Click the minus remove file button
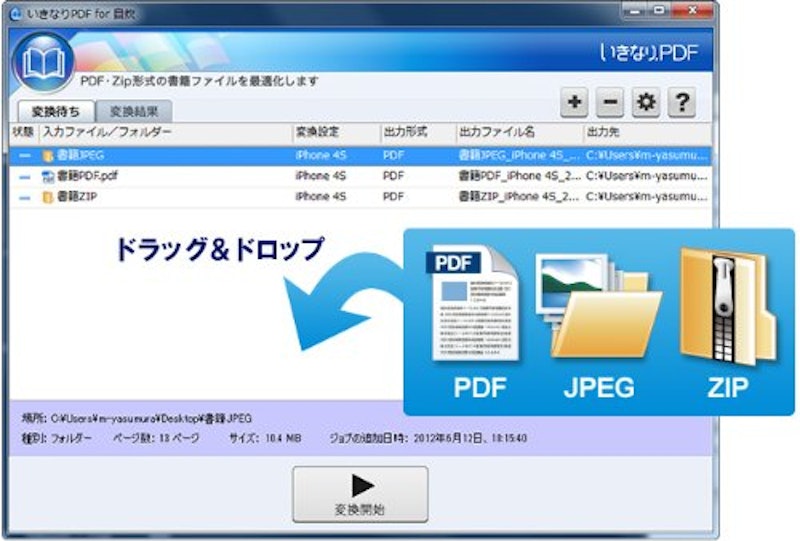This screenshot has height=541, width=800. click(610, 102)
